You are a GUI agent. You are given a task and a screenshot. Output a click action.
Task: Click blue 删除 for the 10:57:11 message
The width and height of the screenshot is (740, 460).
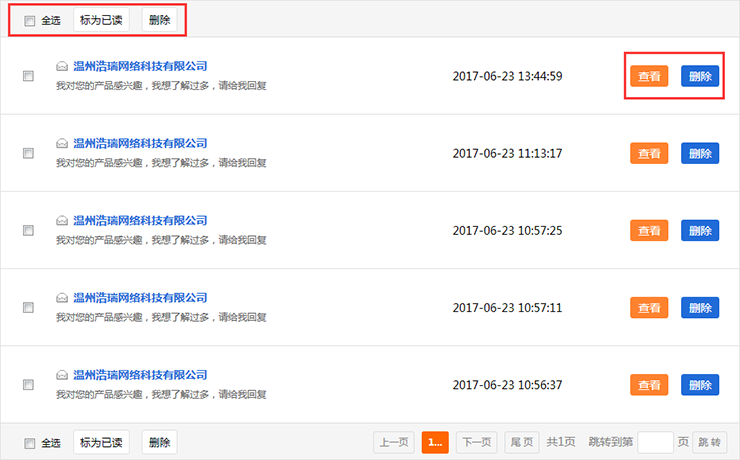click(700, 308)
